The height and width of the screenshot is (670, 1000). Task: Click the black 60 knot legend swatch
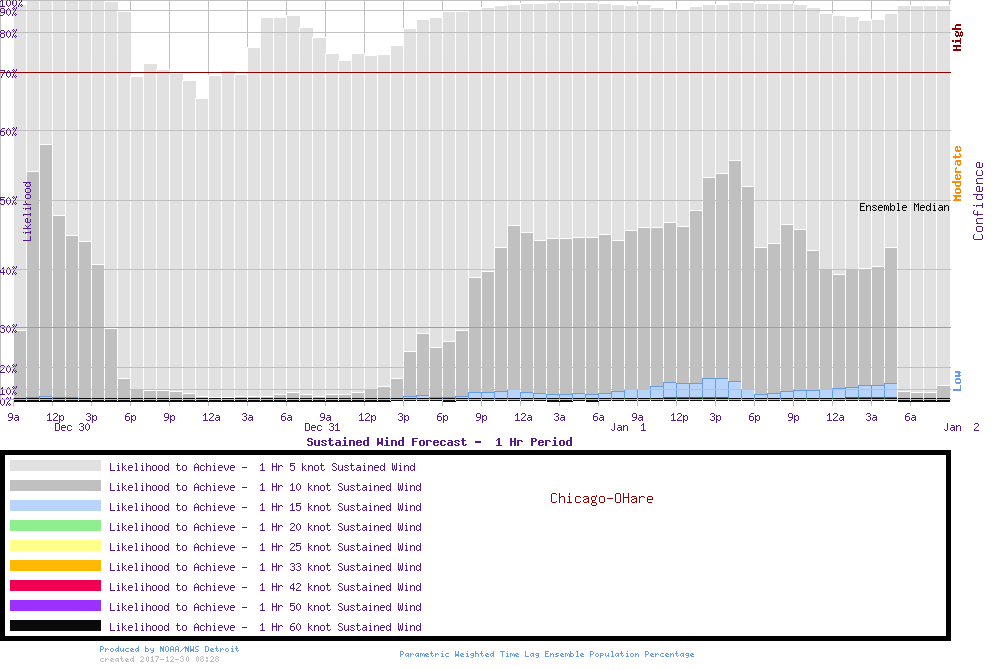point(55,626)
